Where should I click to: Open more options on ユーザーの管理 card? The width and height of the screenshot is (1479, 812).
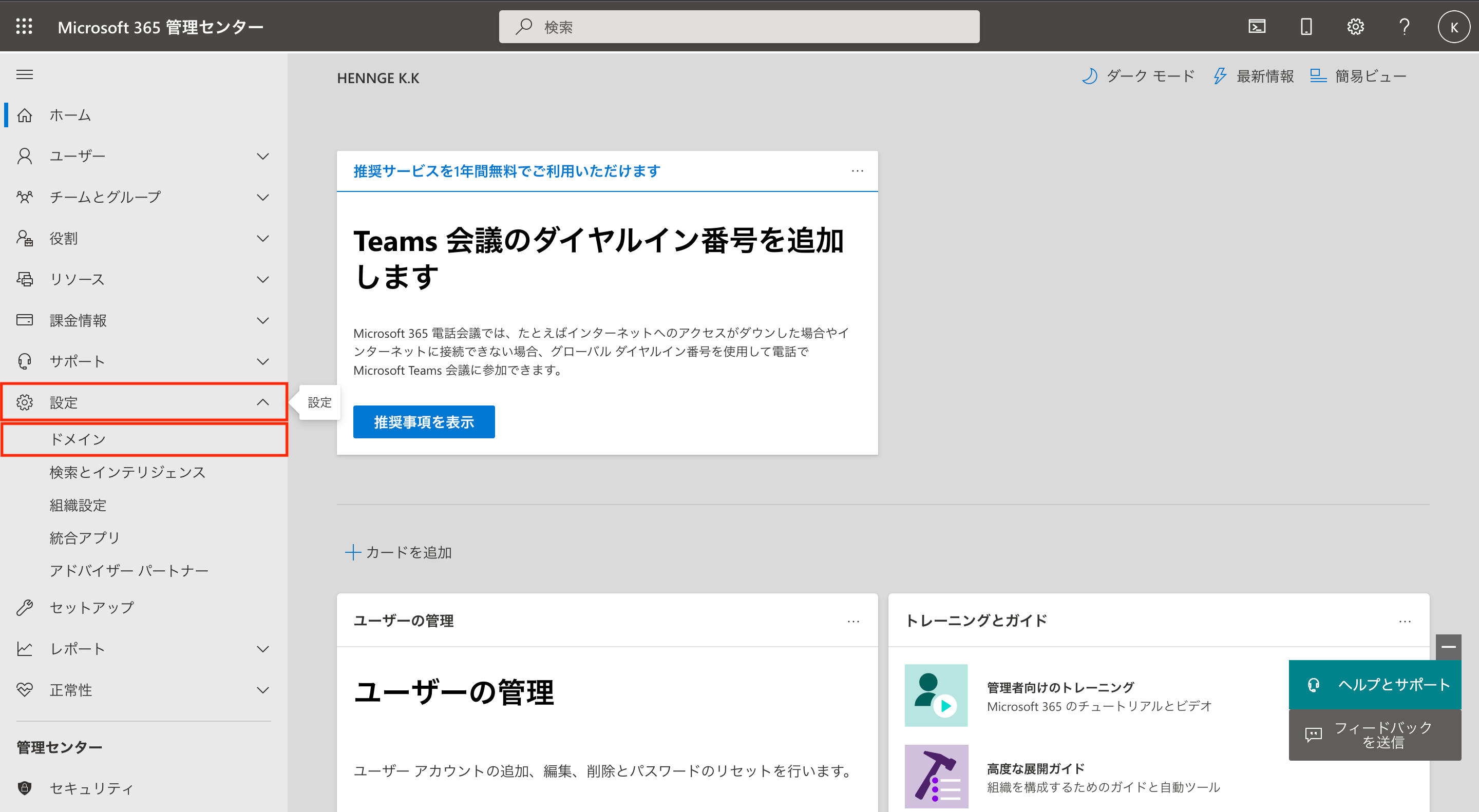pos(853,621)
